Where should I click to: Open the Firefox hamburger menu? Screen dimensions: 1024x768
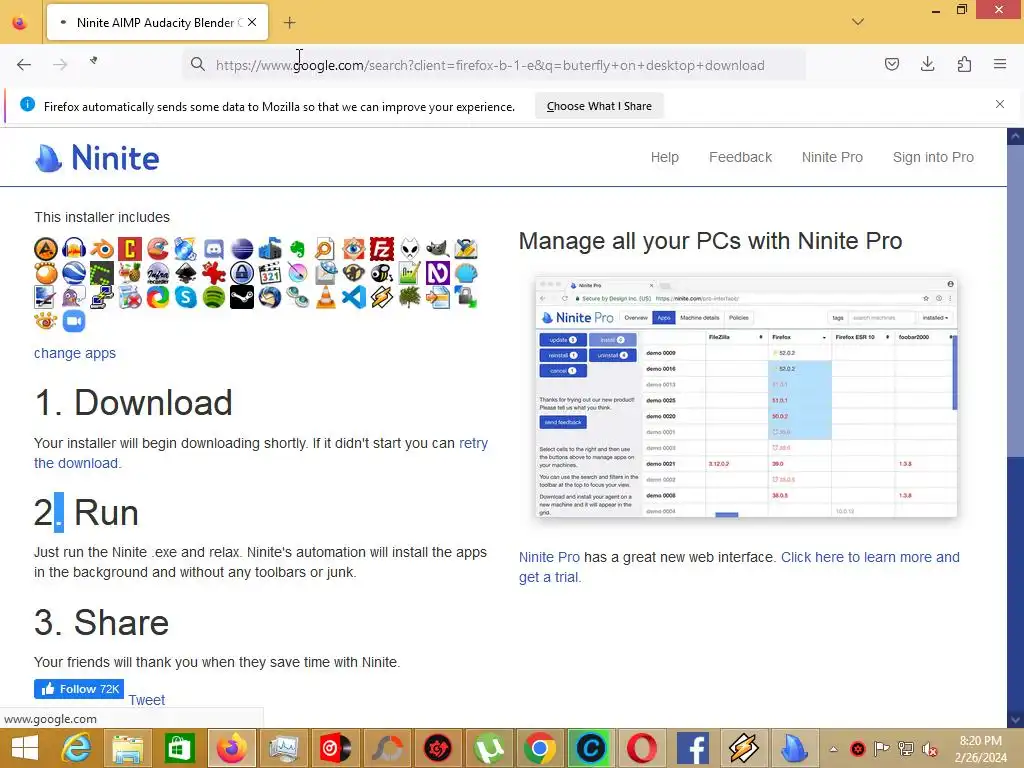1000,64
